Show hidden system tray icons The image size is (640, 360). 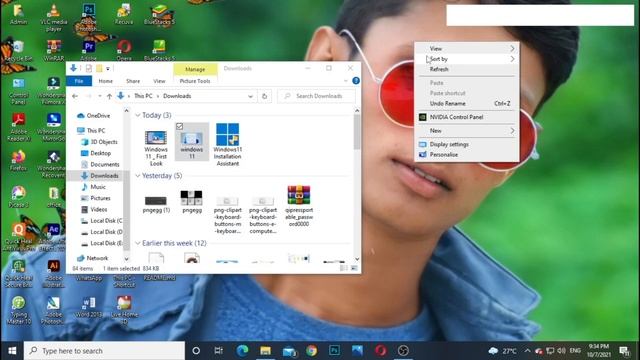[527, 351]
